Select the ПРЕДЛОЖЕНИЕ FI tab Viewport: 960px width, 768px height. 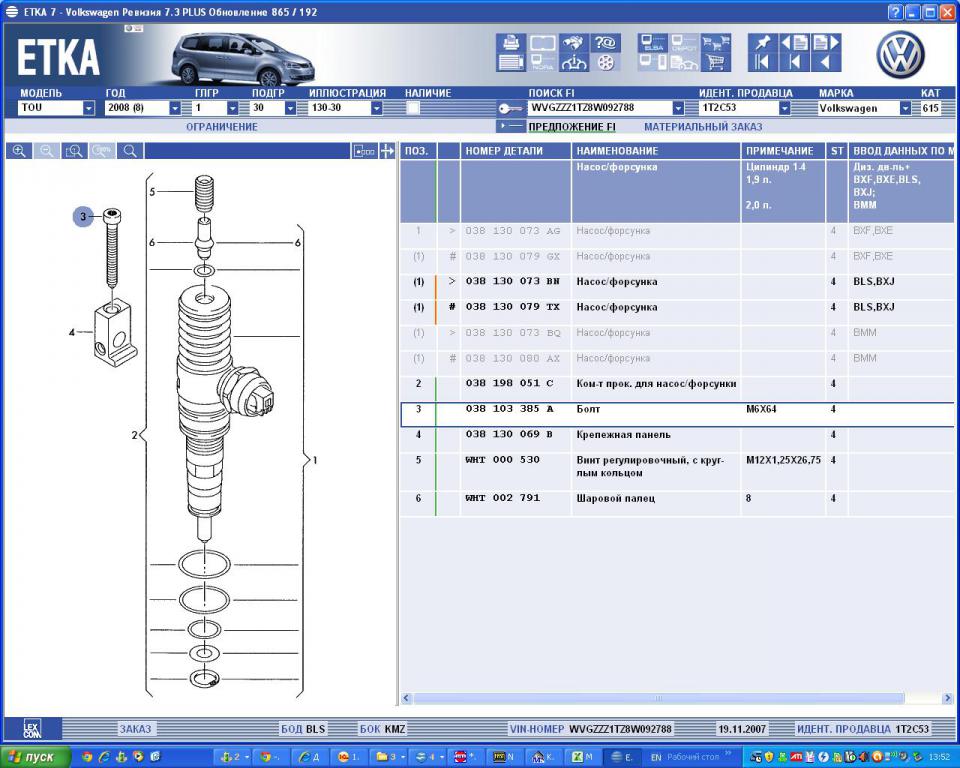click(x=572, y=127)
